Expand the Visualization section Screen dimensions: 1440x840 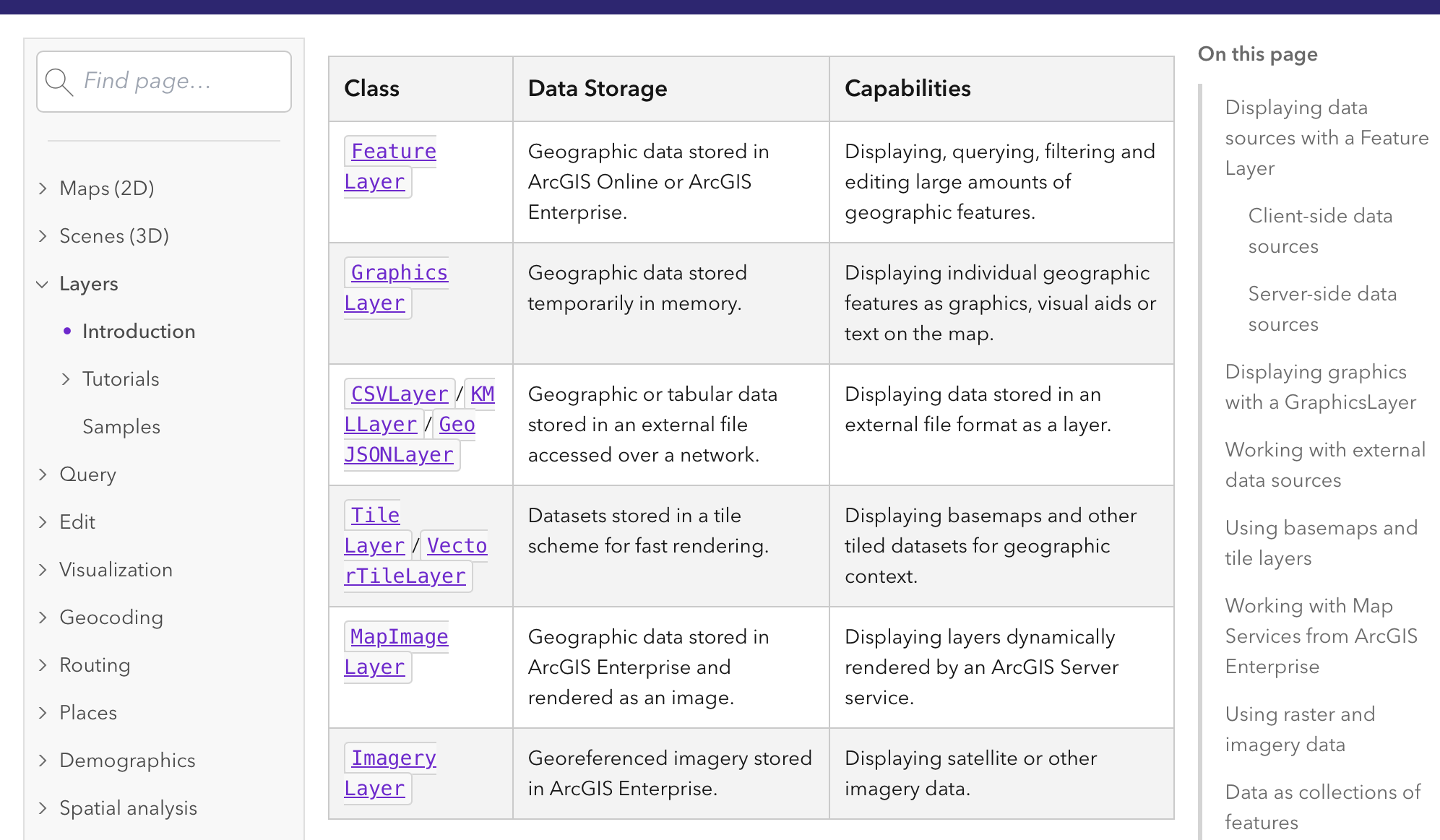[x=43, y=570]
